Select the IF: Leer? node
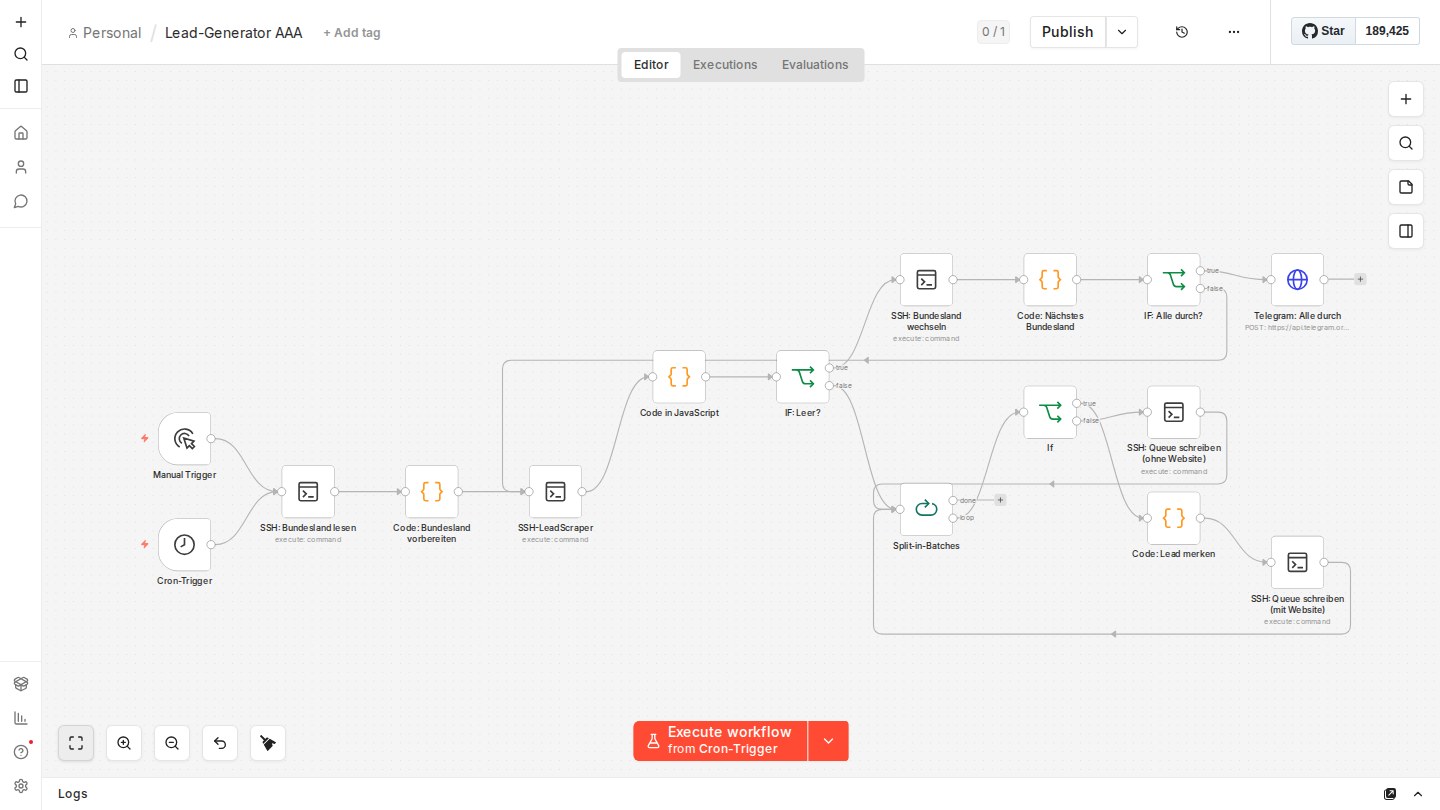The height and width of the screenshot is (810, 1440). tap(803, 377)
